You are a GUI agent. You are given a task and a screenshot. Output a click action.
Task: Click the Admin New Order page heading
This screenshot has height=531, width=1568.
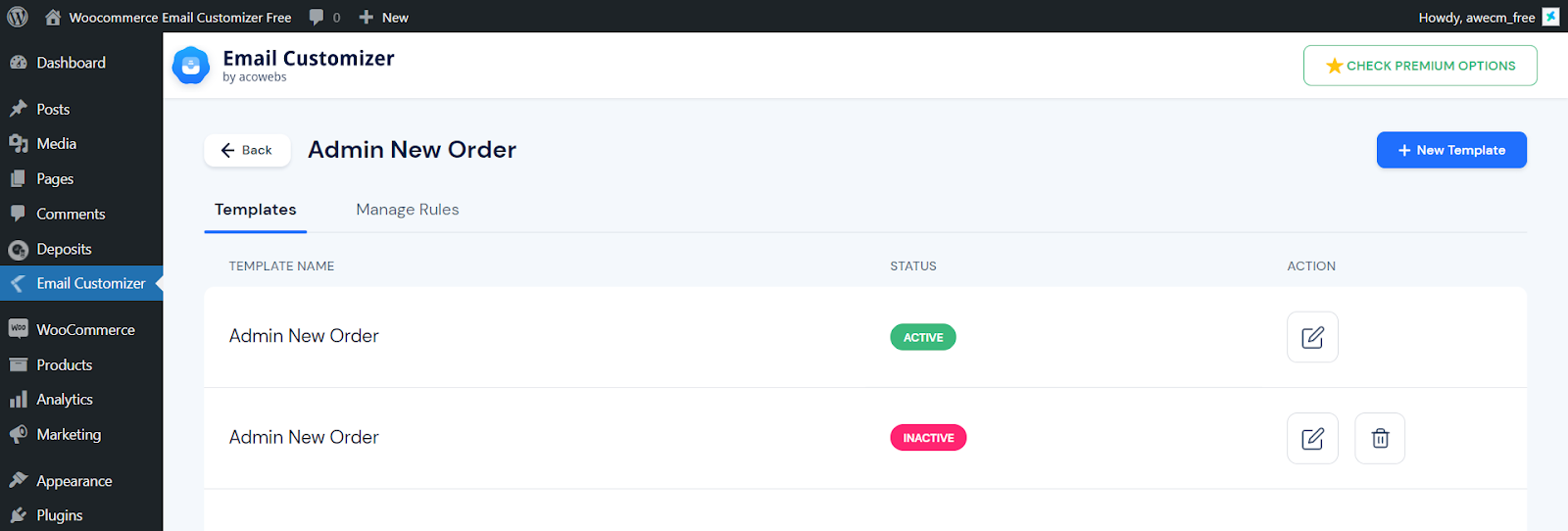coord(412,149)
